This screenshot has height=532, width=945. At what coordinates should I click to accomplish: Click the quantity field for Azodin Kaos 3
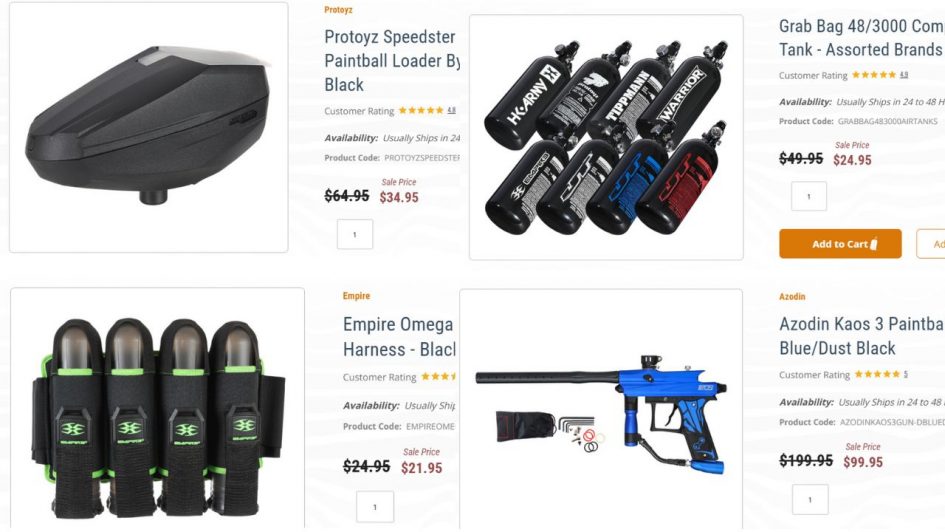pyautogui.click(x=810, y=499)
